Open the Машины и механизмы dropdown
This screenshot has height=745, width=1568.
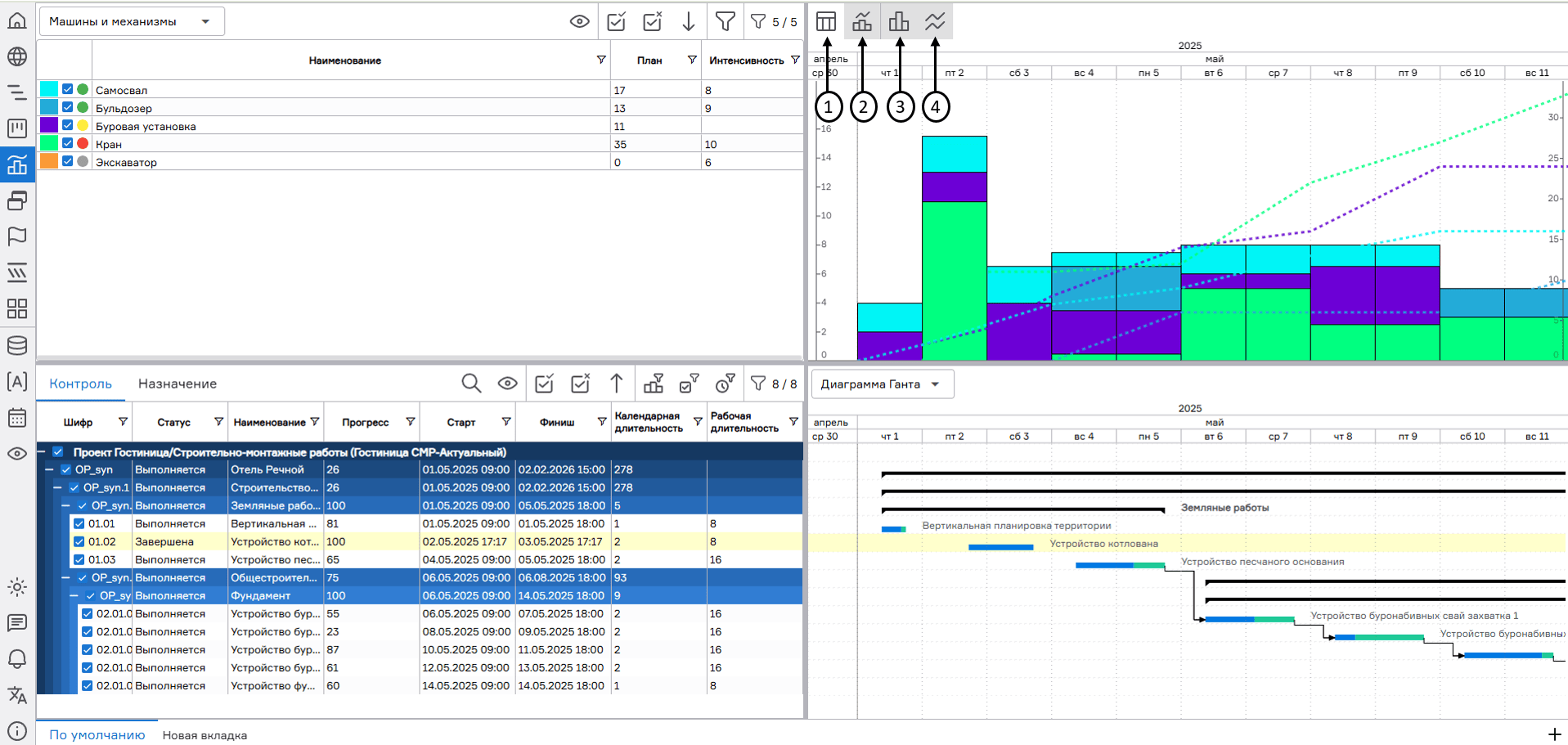pyautogui.click(x=132, y=22)
